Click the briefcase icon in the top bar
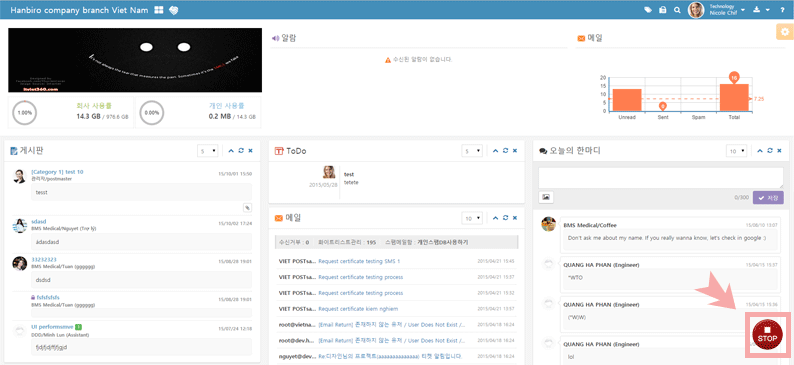The image size is (794, 365). tap(662, 10)
